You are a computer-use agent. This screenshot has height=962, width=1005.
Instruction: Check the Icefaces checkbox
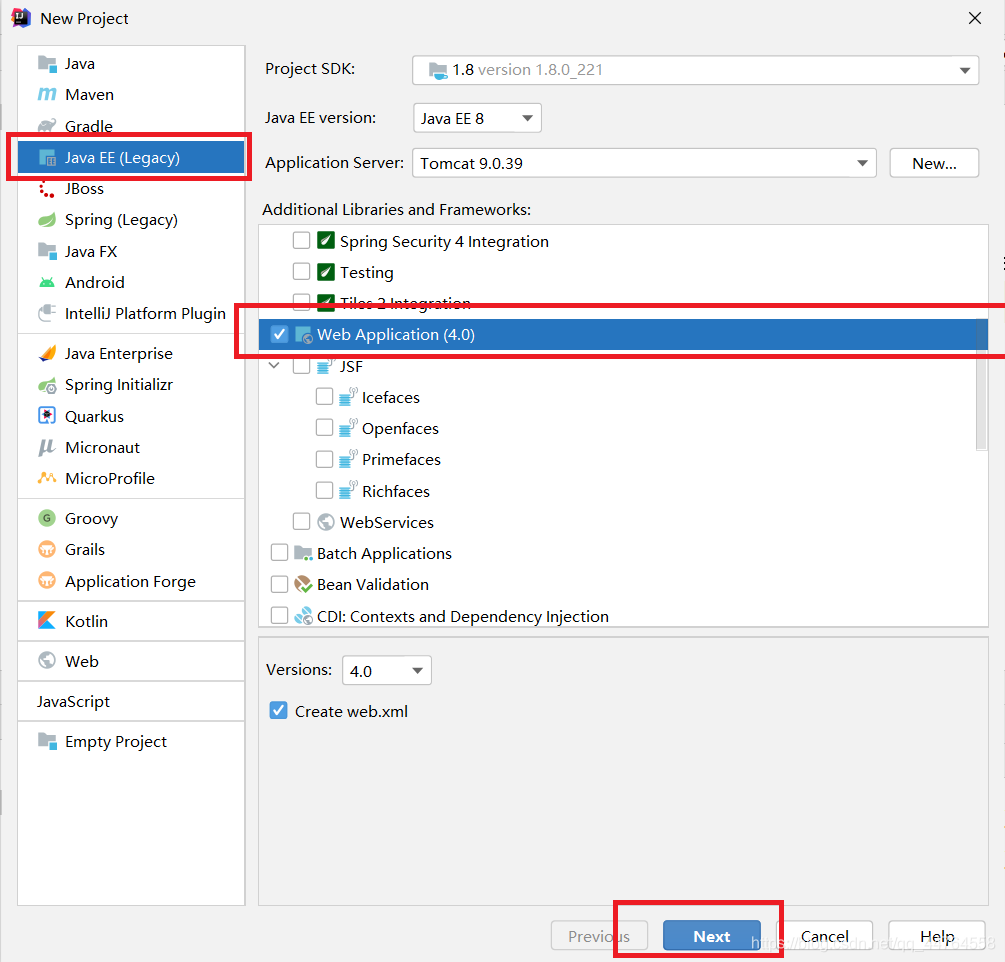[x=324, y=397]
